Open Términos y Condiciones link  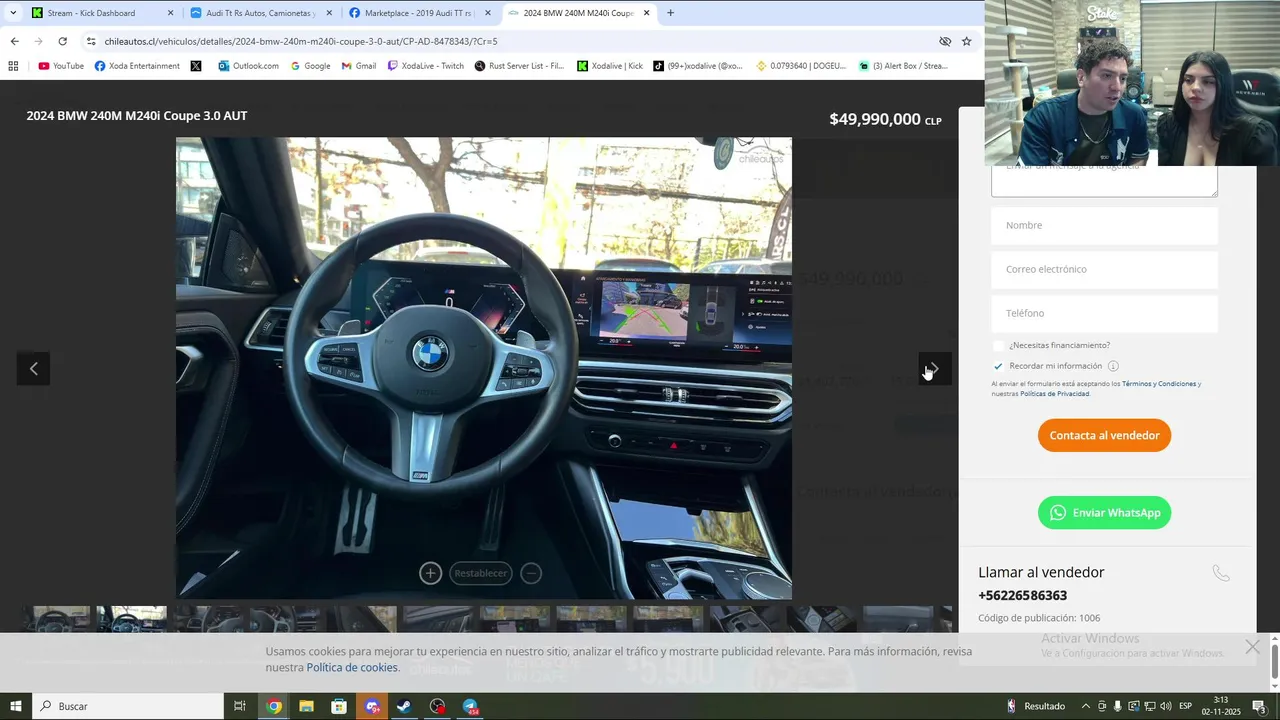pos(1159,384)
